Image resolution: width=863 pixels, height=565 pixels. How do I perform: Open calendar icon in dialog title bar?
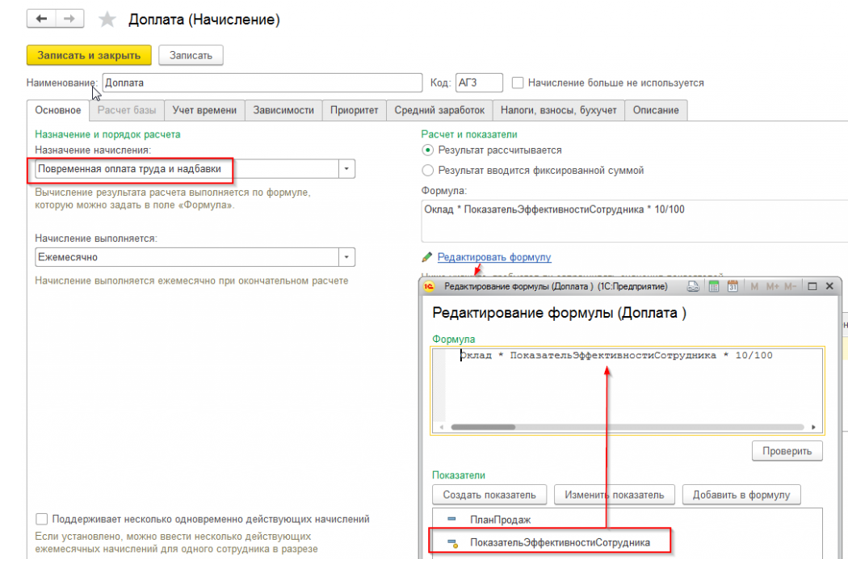[733, 286]
